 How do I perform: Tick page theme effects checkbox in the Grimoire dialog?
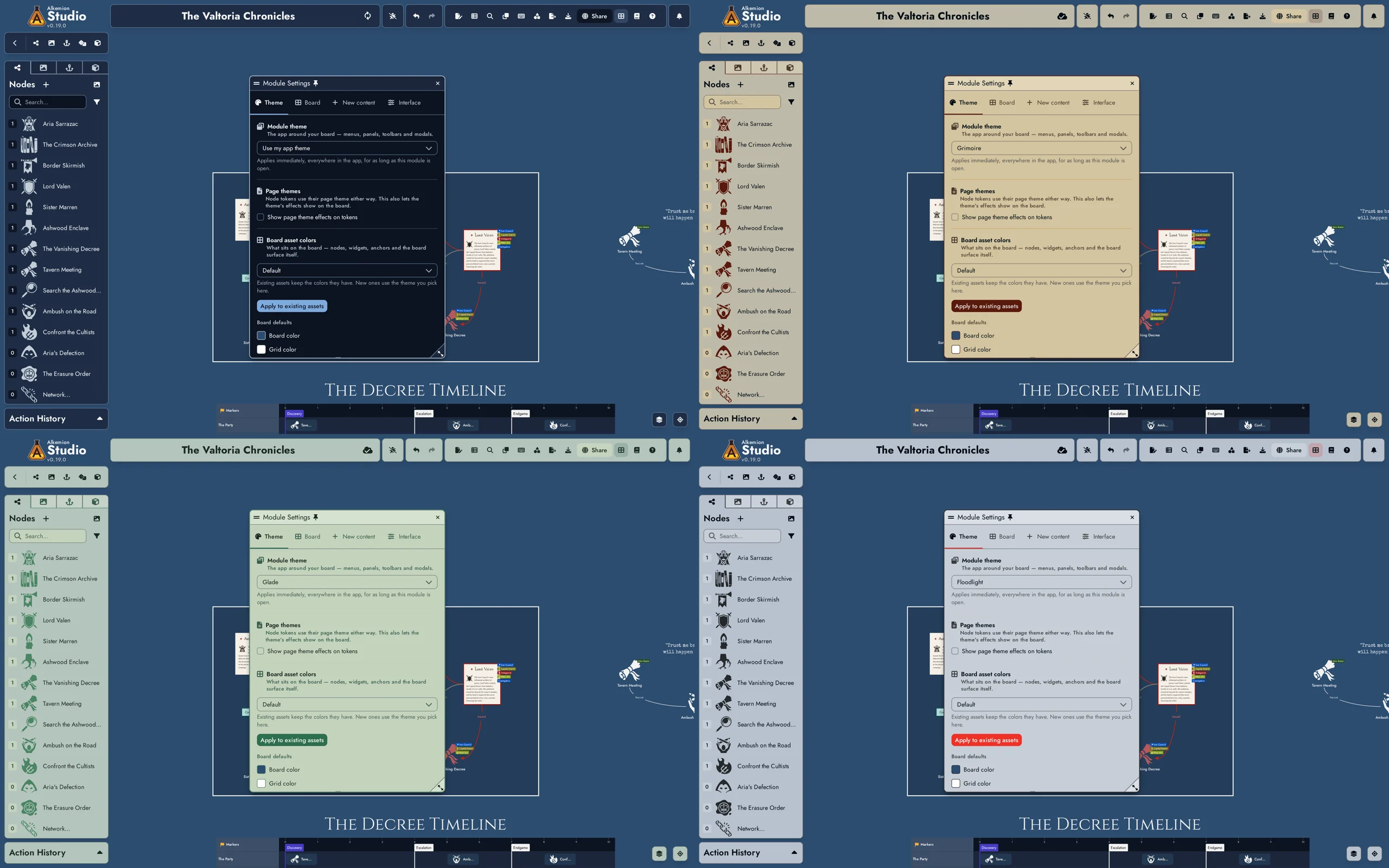tap(955, 217)
